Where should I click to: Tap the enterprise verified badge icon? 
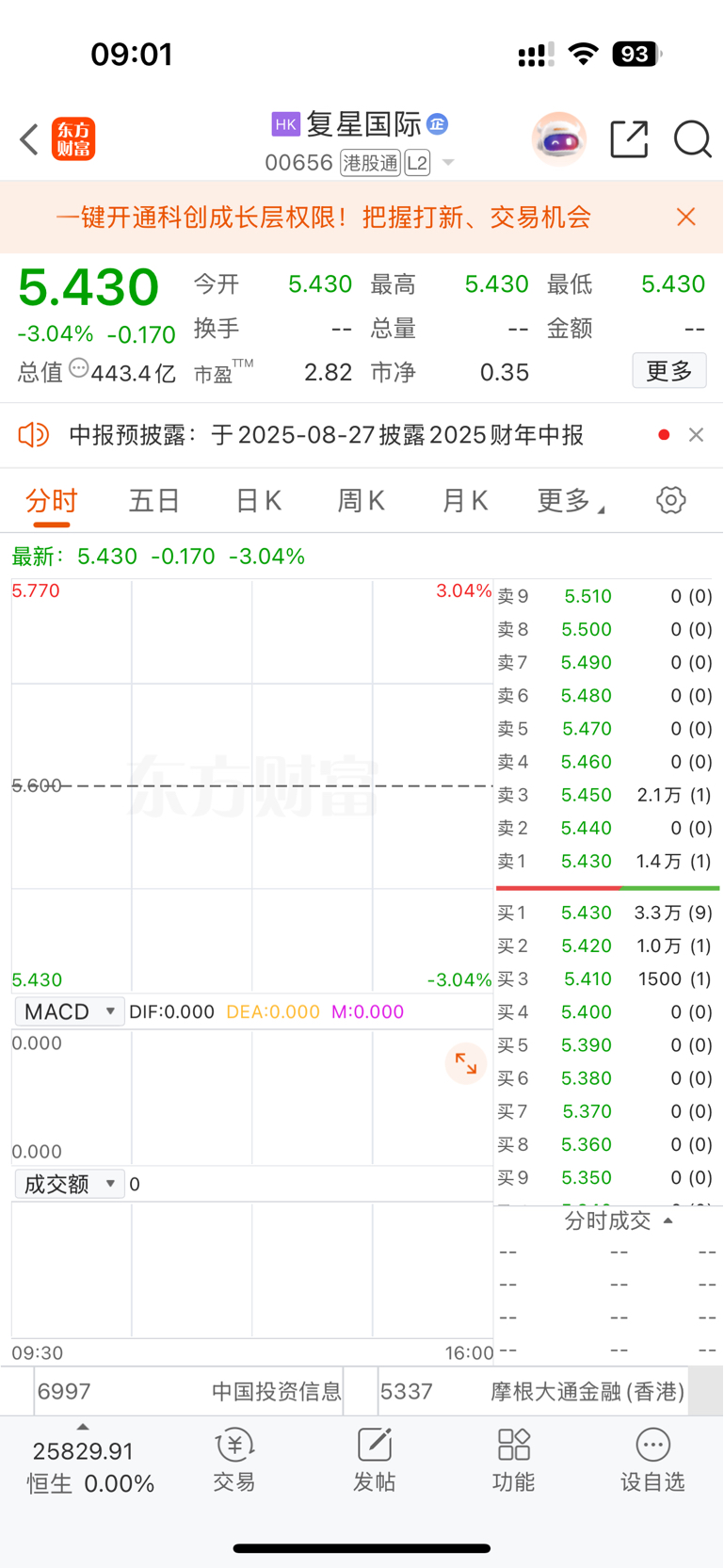pyautogui.click(x=437, y=123)
